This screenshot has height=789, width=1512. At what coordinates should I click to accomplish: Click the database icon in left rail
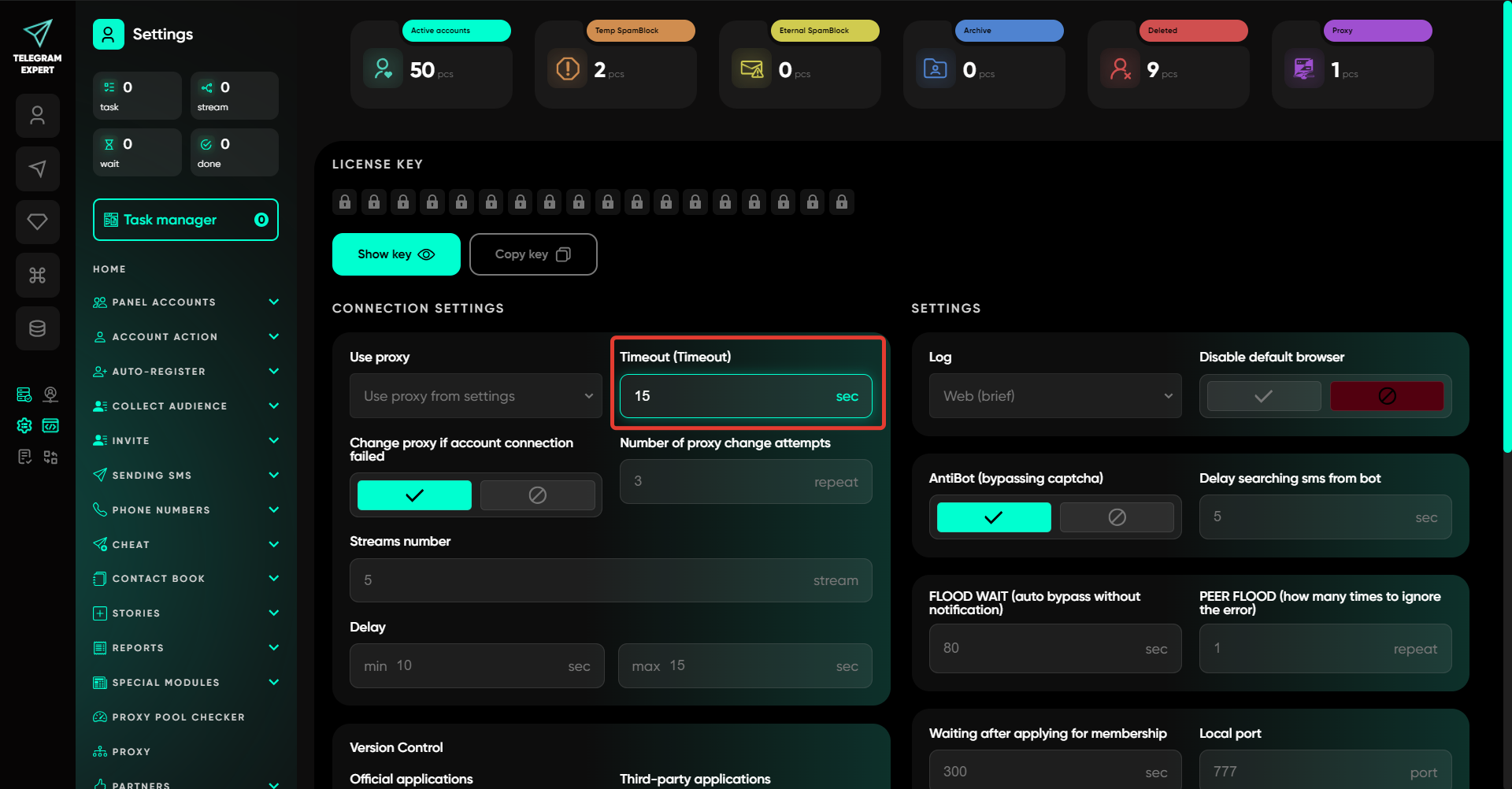(x=37, y=328)
